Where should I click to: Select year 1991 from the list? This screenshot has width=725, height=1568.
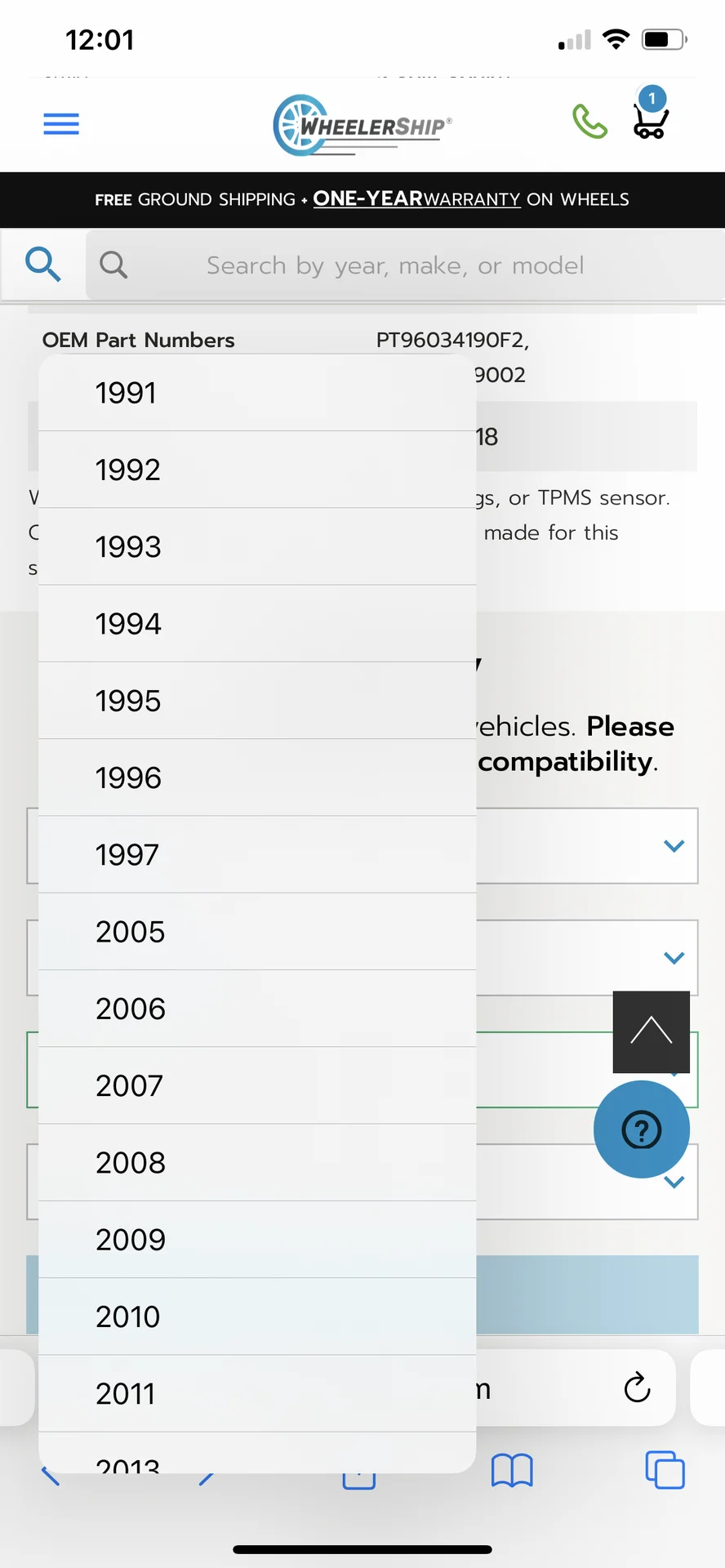(257, 393)
